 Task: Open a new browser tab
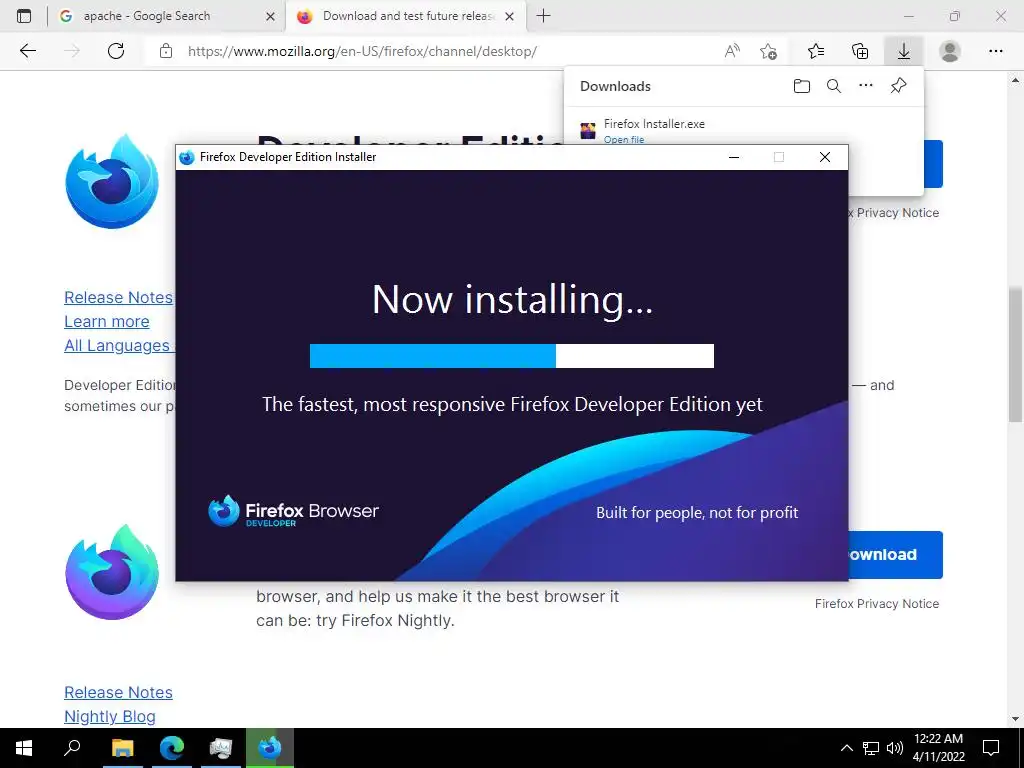click(543, 16)
